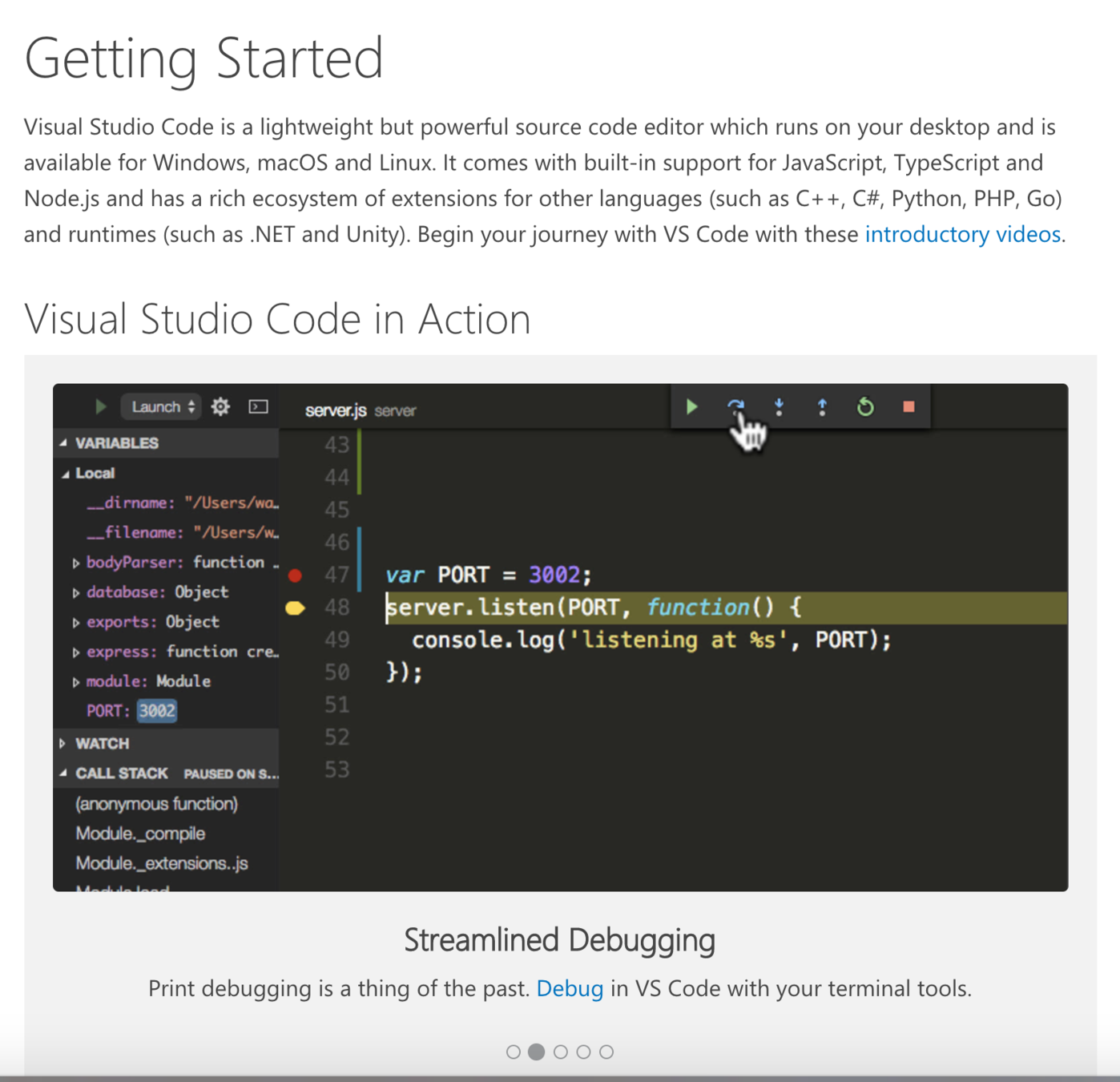The width and height of the screenshot is (1120, 1082).
Task: Expand the WATCH section
Action: pos(62,744)
